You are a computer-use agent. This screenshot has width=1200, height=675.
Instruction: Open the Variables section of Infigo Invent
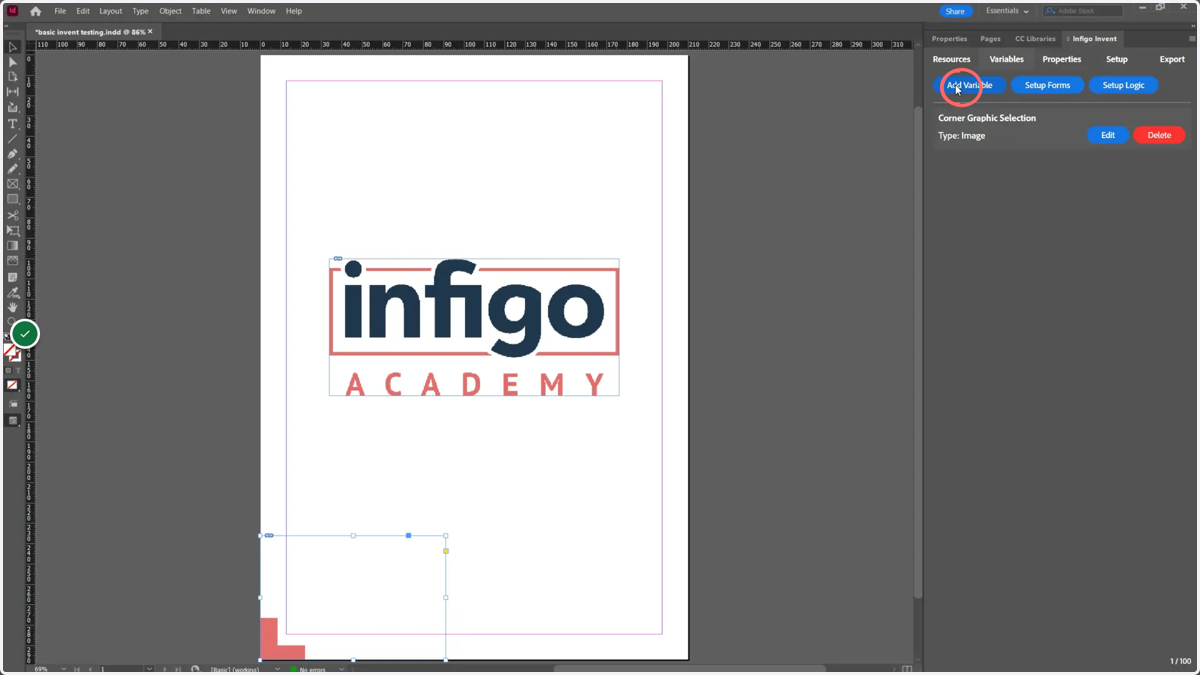click(x=1007, y=59)
